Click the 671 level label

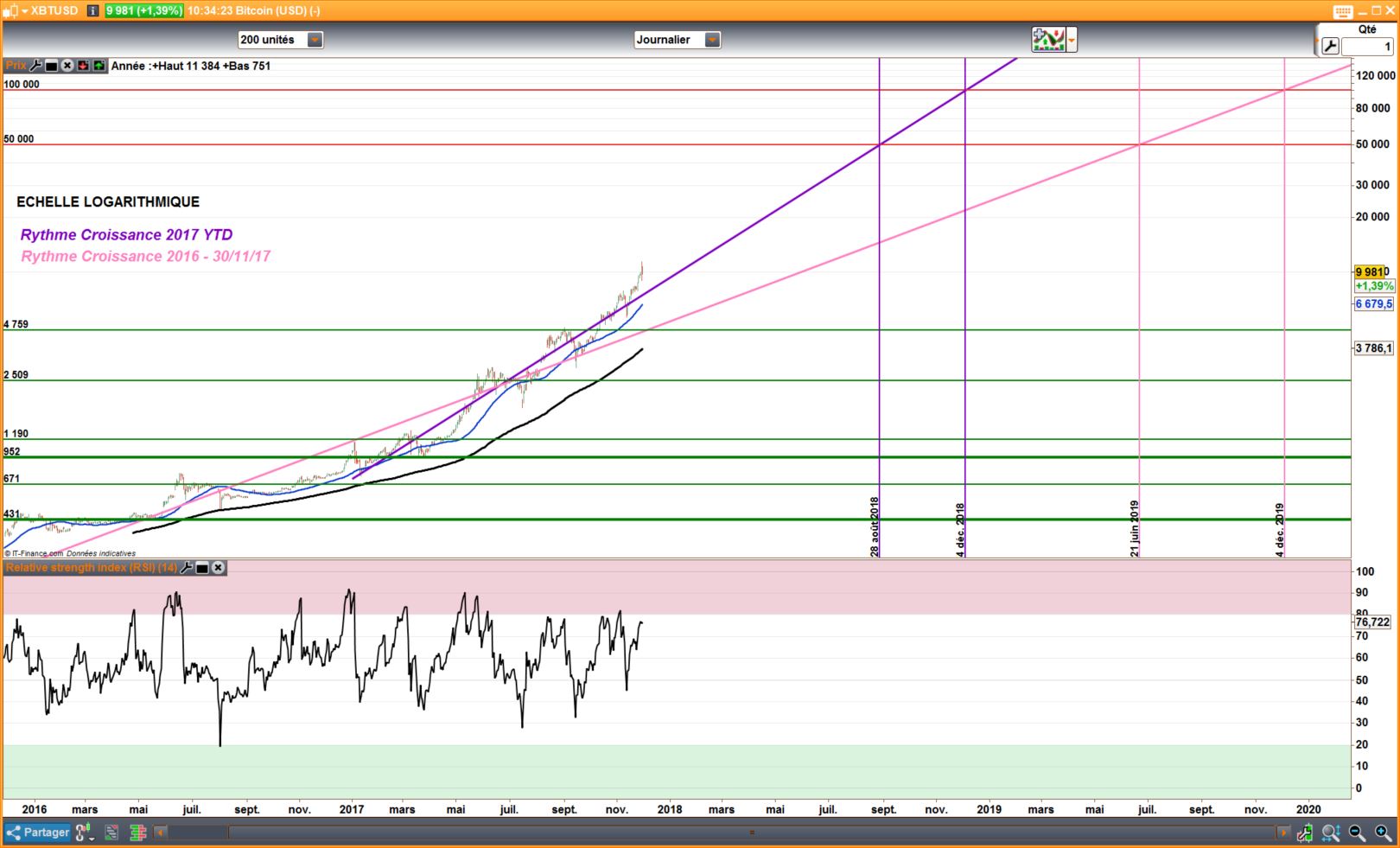(x=12, y=478)
